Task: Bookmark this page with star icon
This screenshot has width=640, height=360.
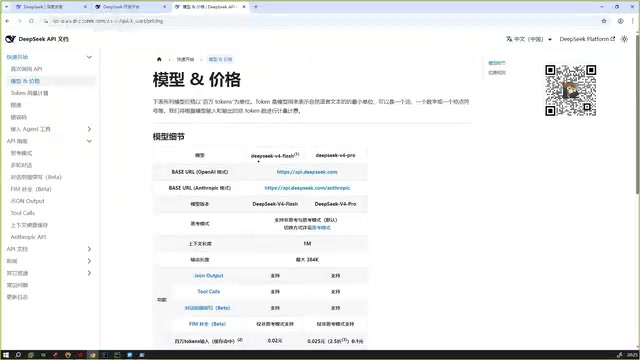Action: pos(604,21)
